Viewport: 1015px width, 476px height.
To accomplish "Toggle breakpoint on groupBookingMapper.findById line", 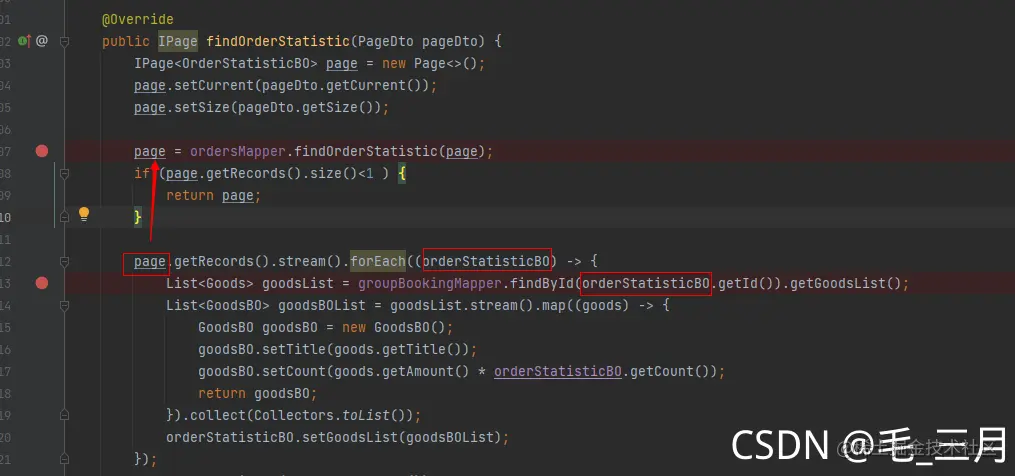I will click(42, 283).
